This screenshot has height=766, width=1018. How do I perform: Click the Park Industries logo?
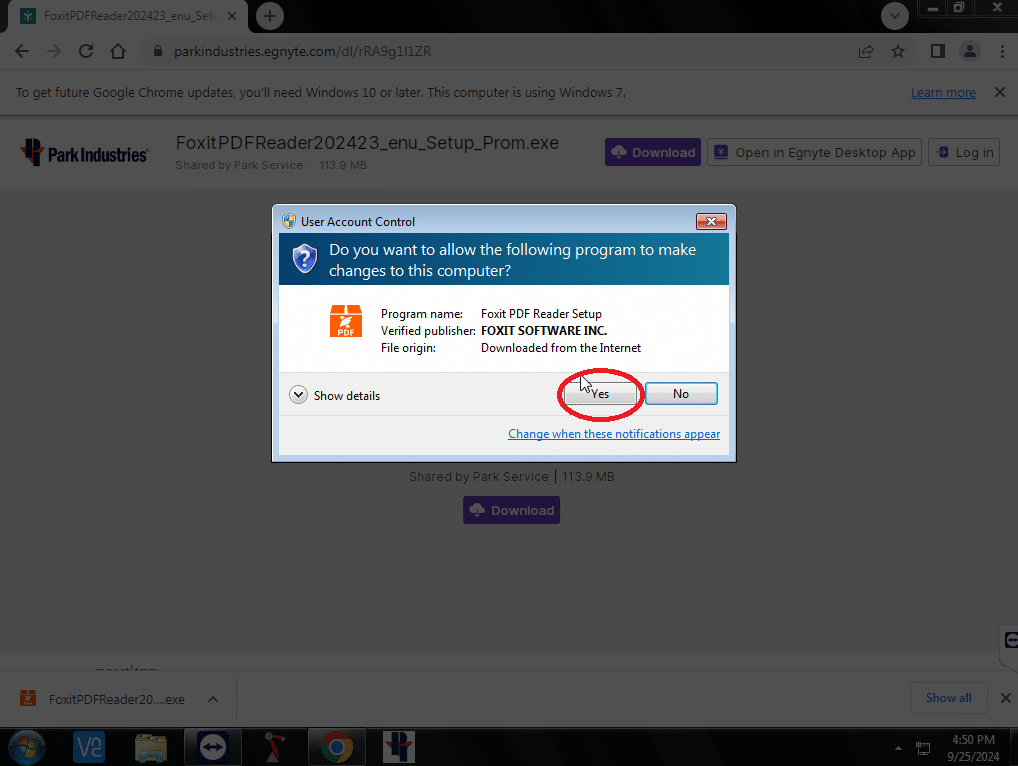tap(84, 152)
